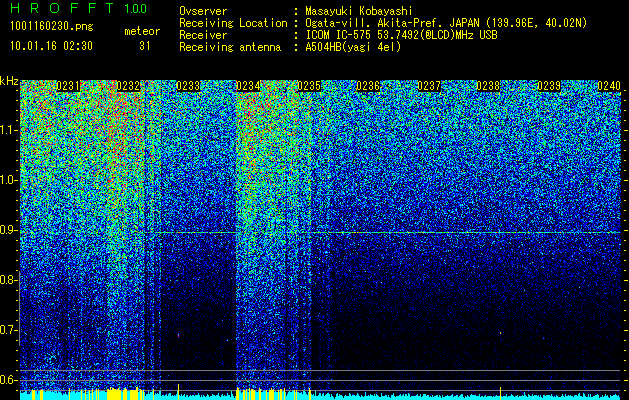
Task: Click the 0240 time marker
Action: coord(609,86)
